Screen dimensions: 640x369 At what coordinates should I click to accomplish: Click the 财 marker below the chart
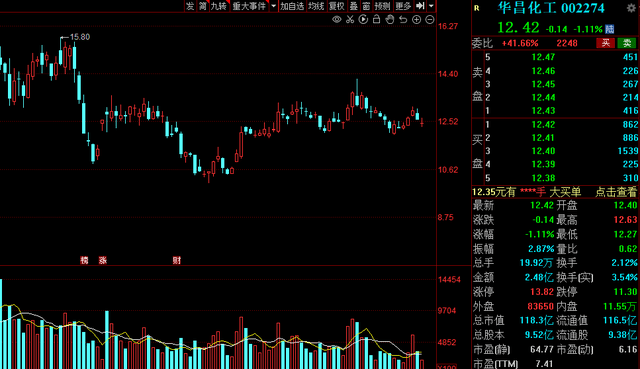point(176,260)
